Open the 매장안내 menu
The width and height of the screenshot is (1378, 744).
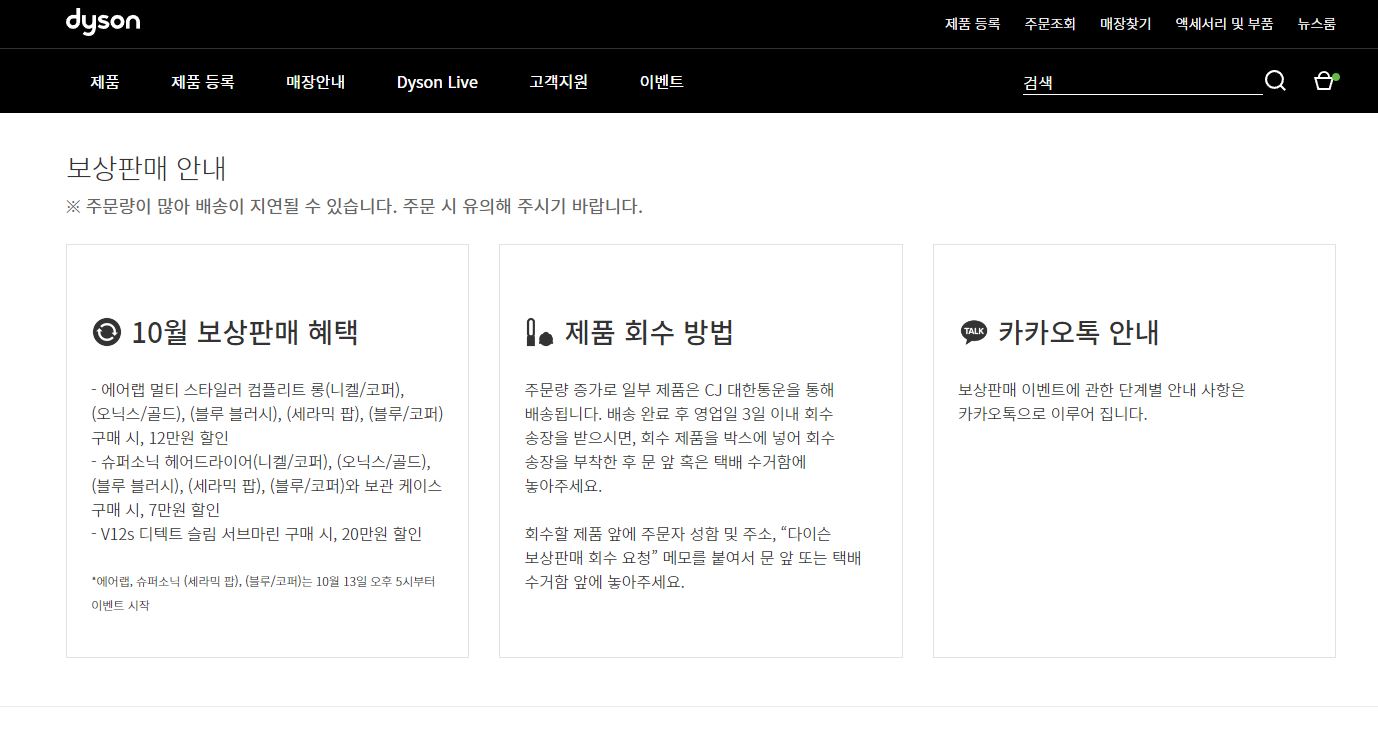tap(316, 82)
